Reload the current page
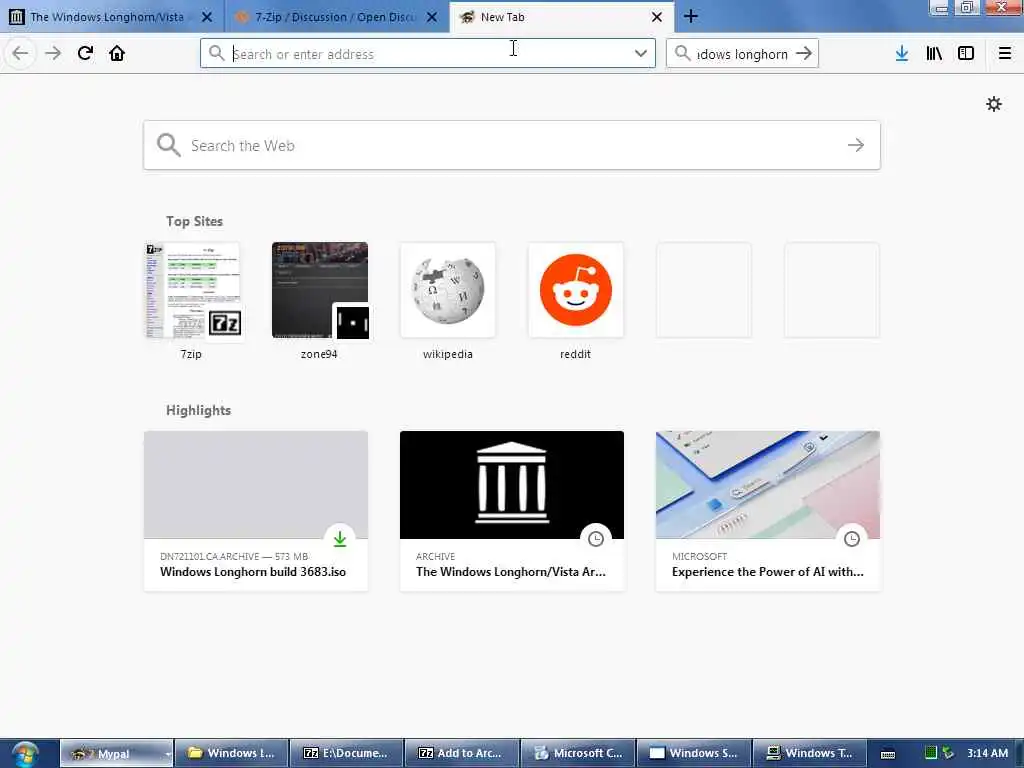 (85, 54)
